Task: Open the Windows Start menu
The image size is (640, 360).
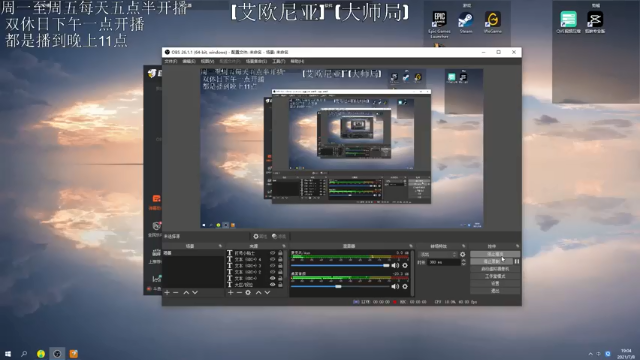Action: [8, 353]
